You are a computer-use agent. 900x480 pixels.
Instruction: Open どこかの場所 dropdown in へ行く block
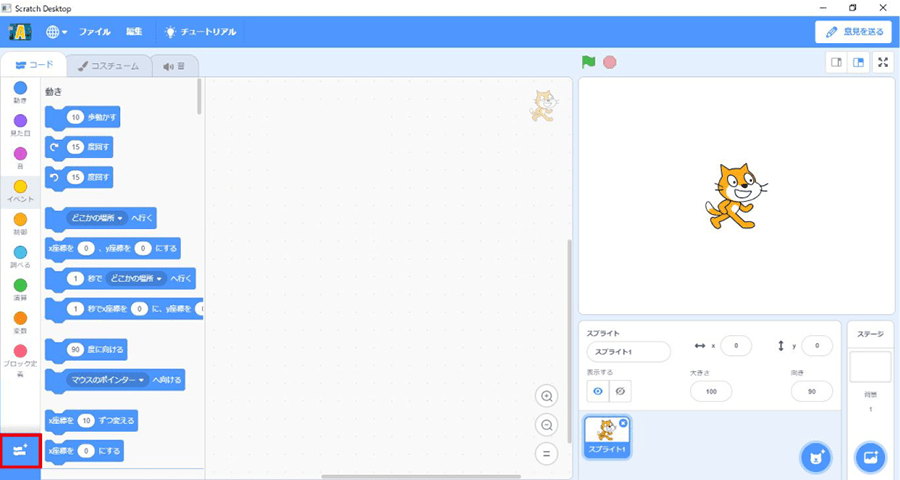(97, 218)
